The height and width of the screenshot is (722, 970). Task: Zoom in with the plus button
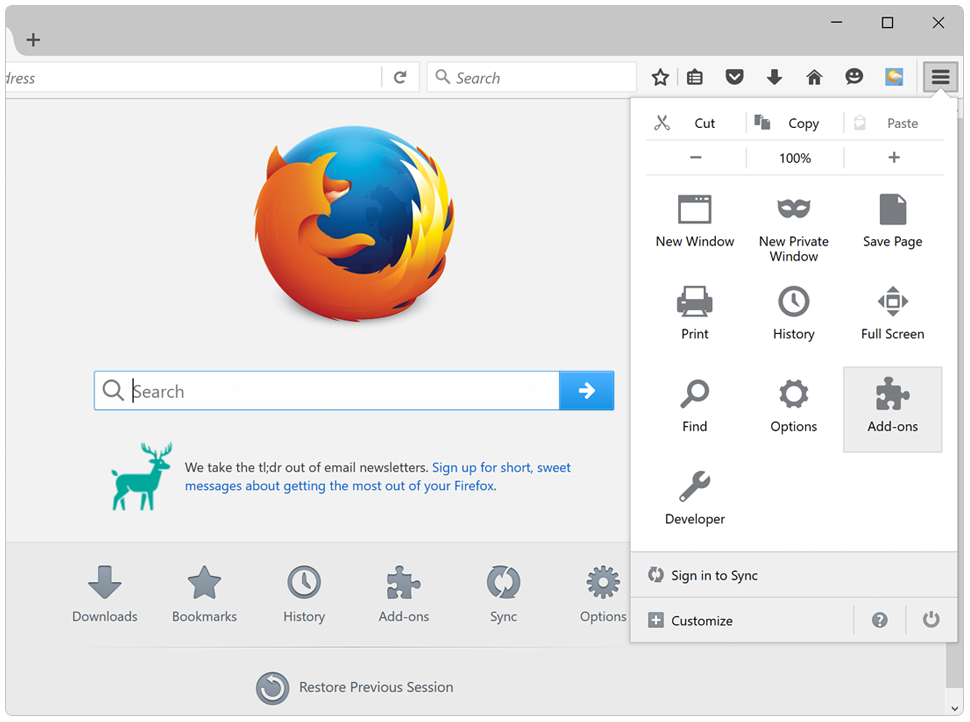[x=894, y=157]
